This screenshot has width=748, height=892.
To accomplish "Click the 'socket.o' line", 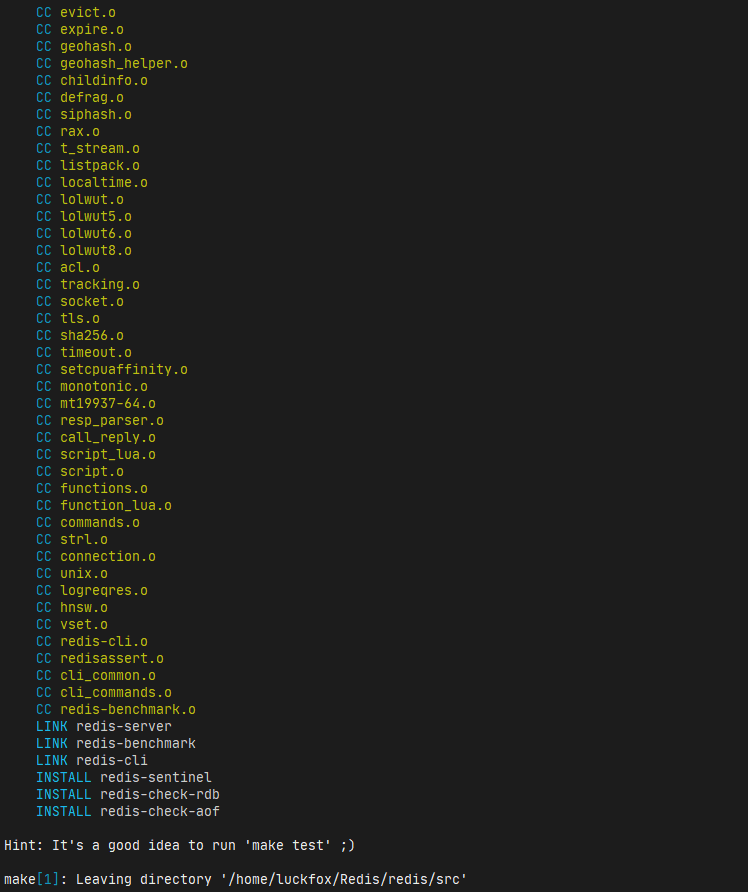I will coord(80,302).
